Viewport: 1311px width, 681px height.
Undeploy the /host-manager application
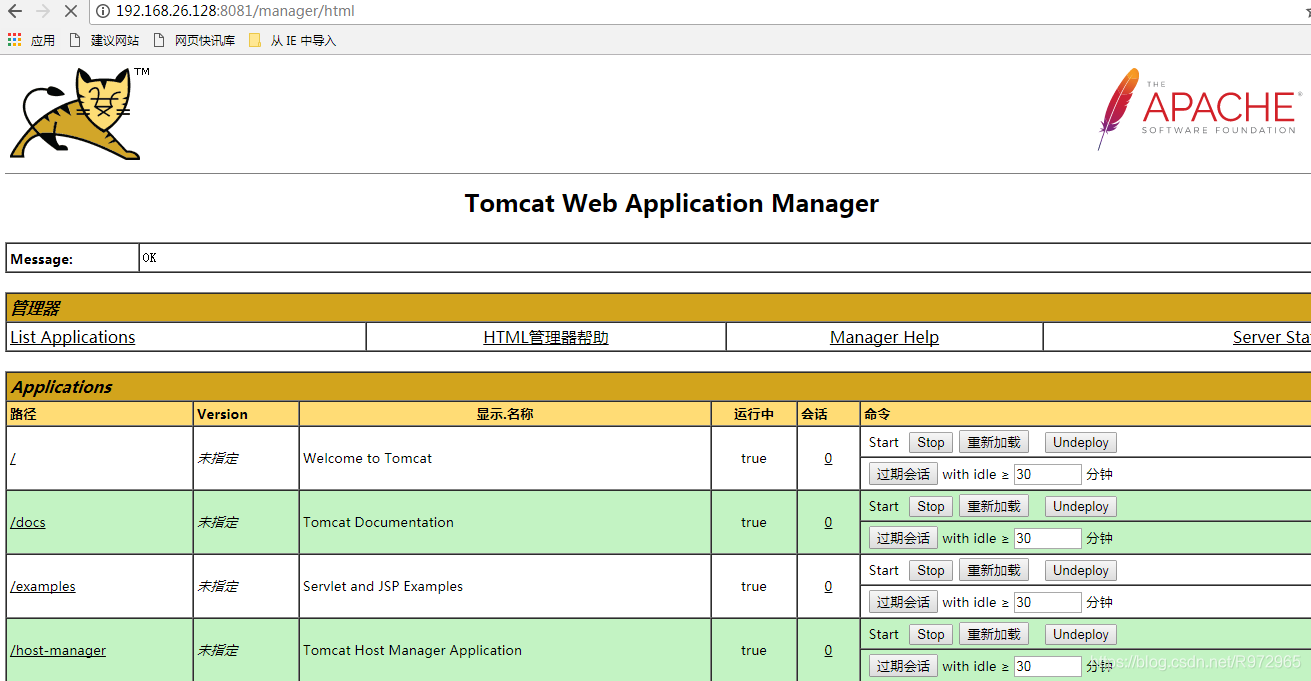tap(1081, 634)
